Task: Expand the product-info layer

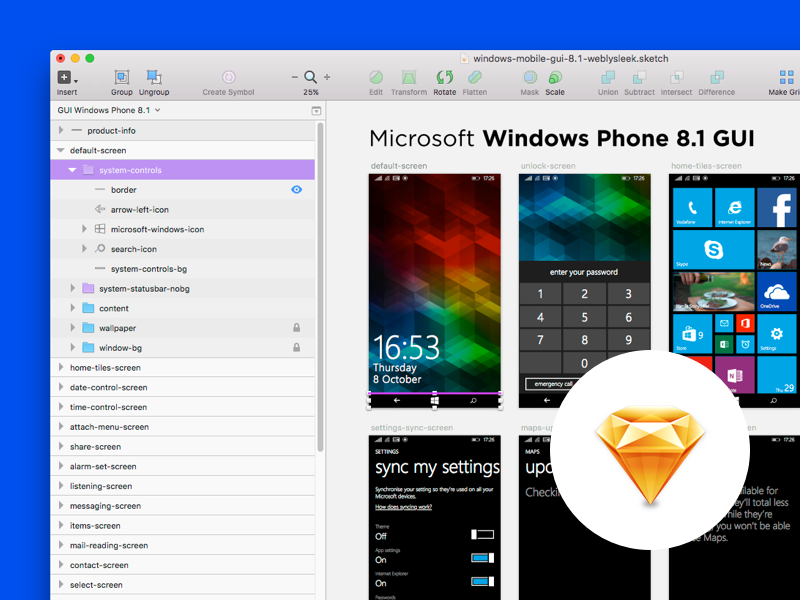Action: 61,130
